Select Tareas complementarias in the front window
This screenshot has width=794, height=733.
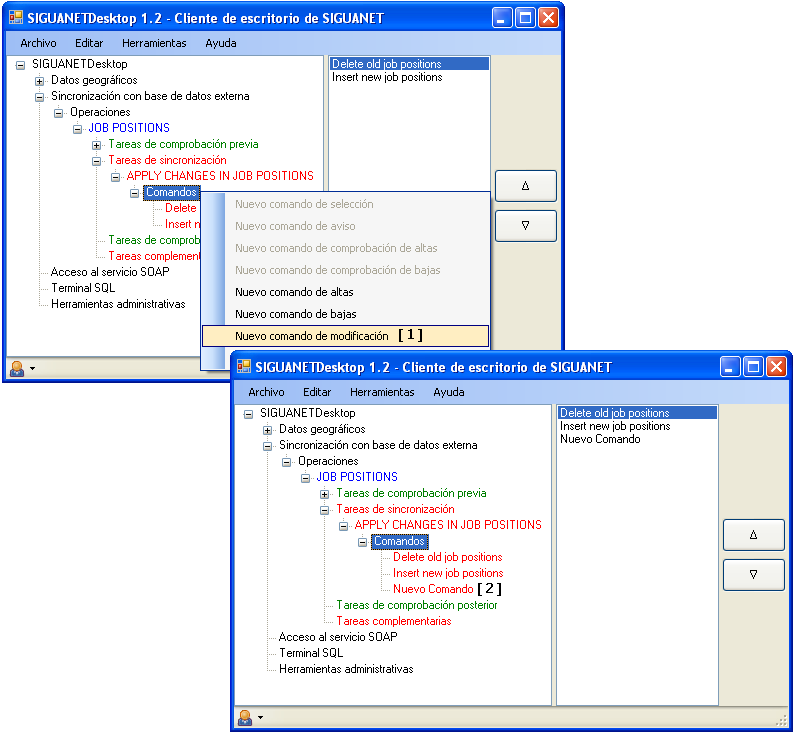[394, 621]
